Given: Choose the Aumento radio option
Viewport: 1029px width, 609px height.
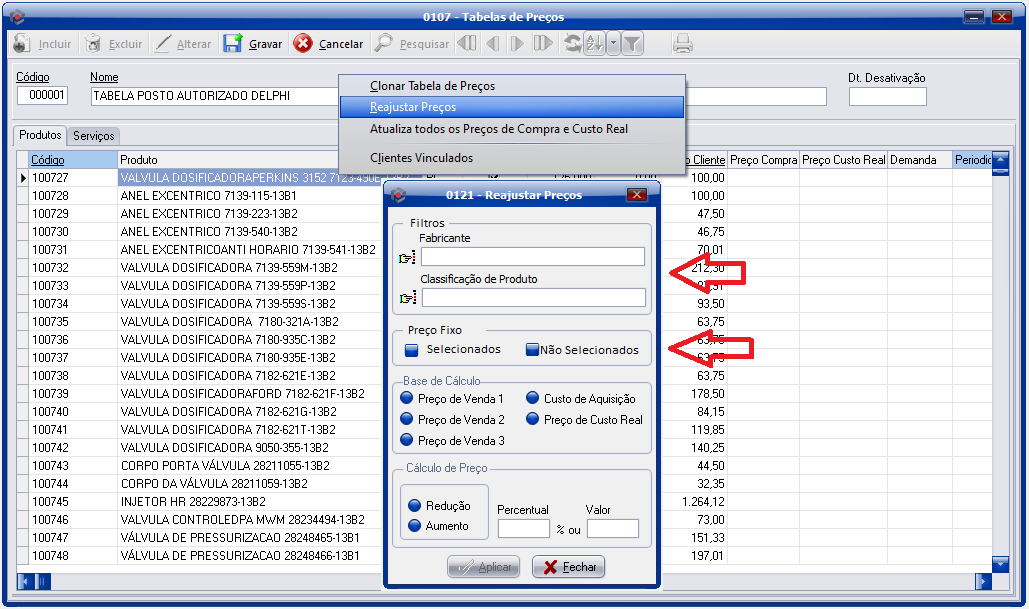Looking at the screenshot, I should [415, 526].
